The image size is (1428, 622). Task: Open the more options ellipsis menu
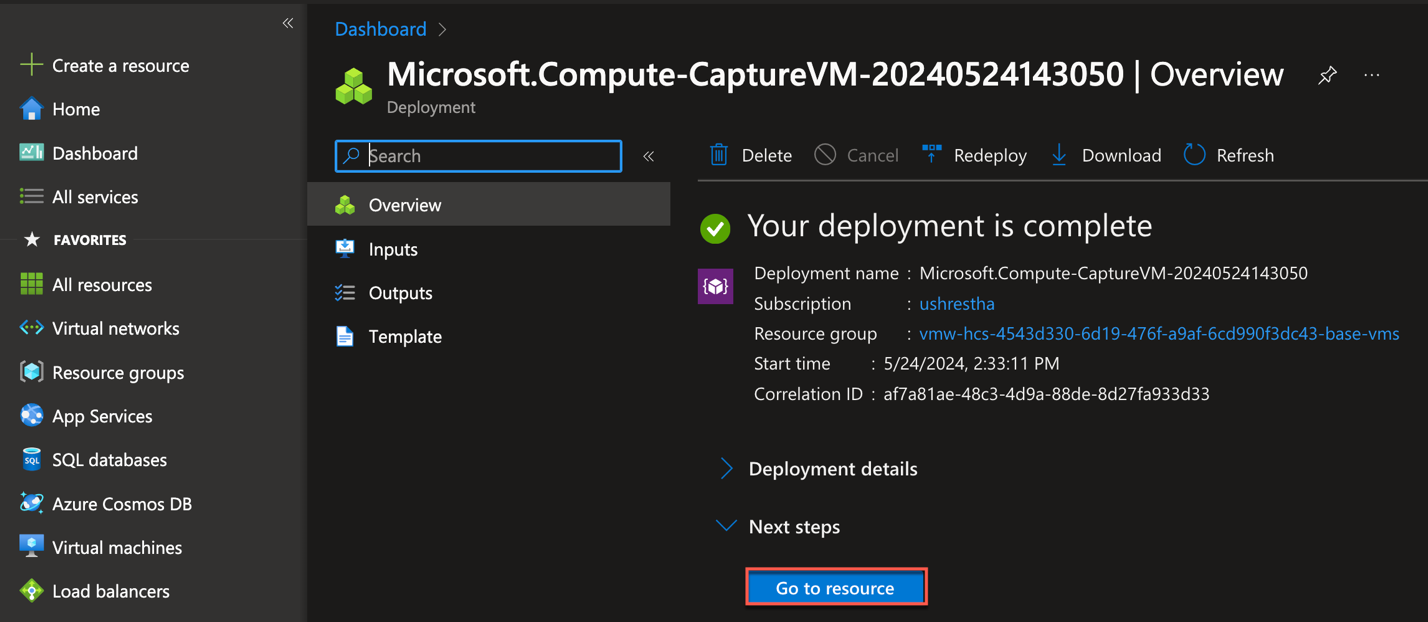[1372, 75]
